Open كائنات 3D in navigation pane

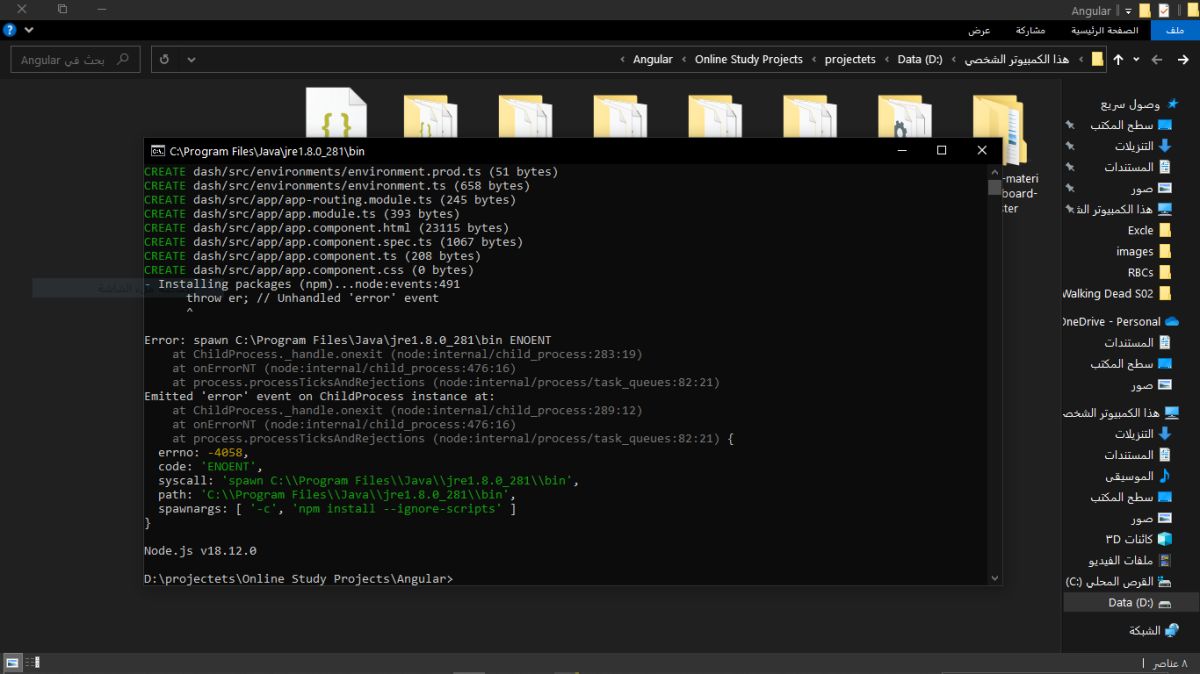coord(1137,539)
